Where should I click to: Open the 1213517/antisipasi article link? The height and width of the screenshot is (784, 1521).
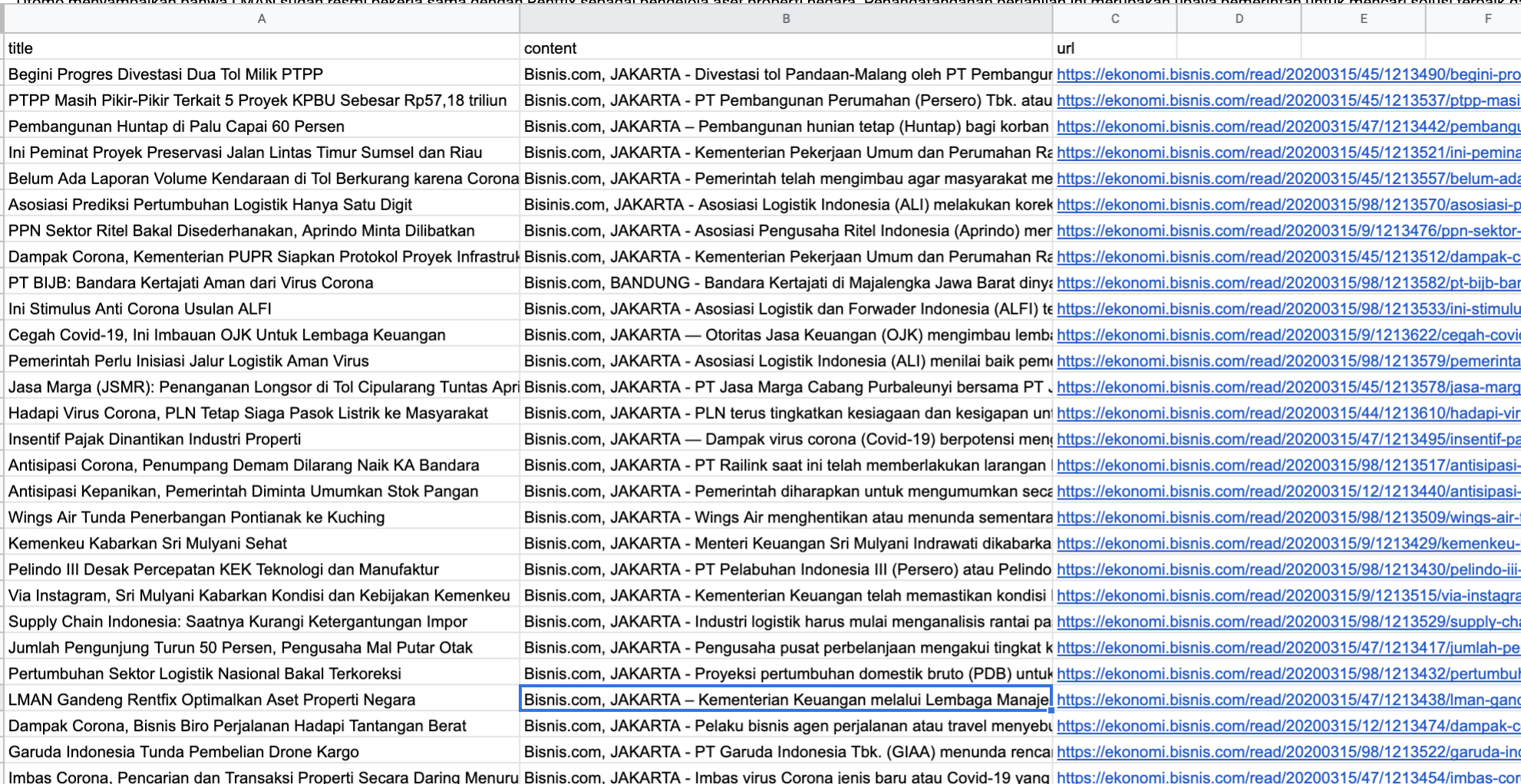(x=1288, y=466)
